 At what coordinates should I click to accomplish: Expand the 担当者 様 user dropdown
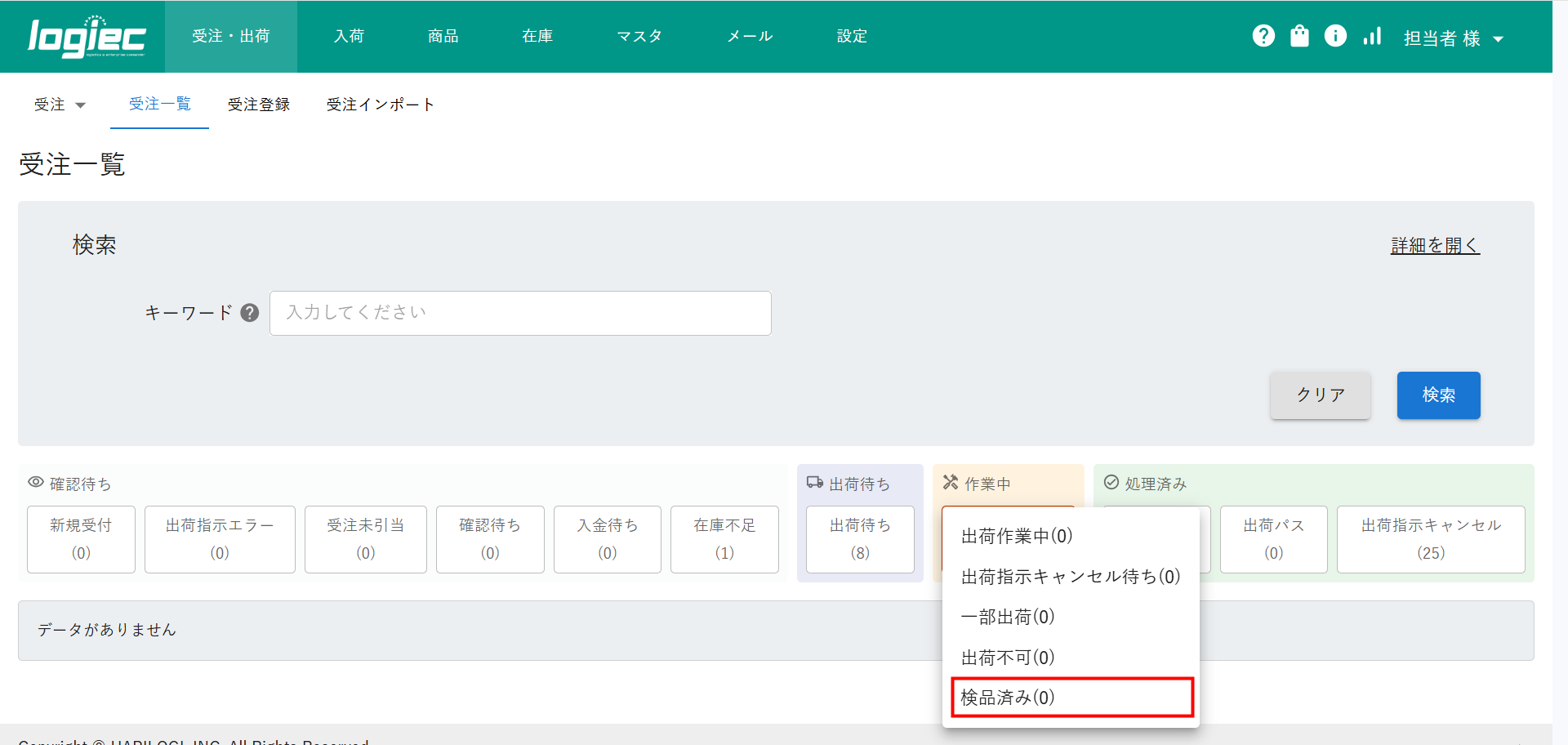point(1453,38)
